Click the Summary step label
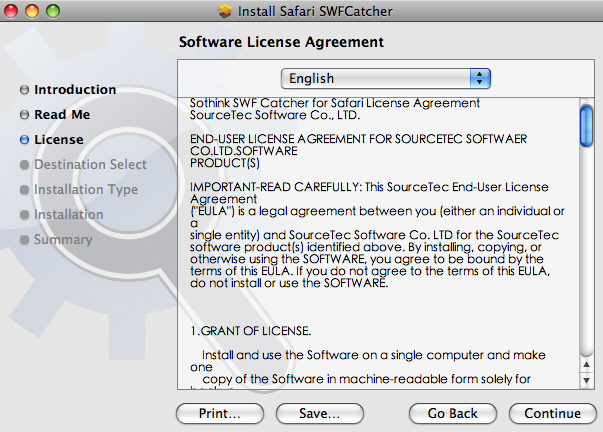 [63, 240]
